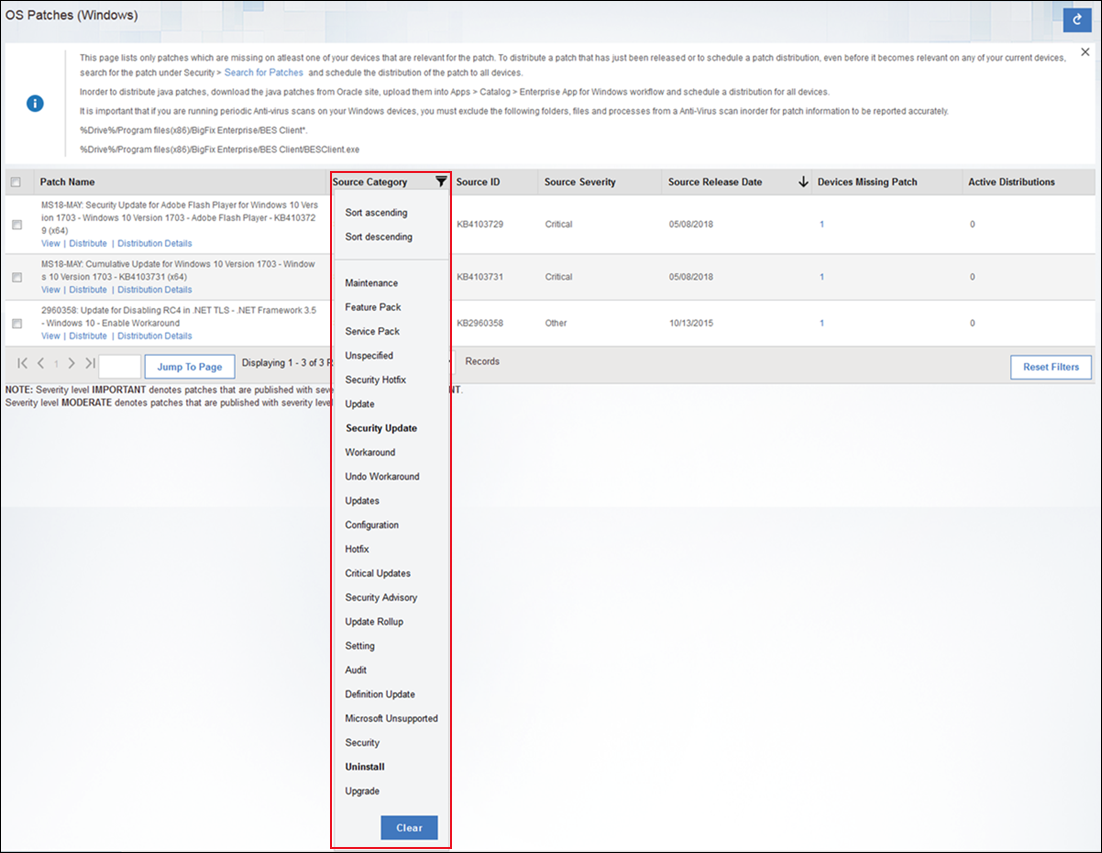Screen dimensions: 1102x853
Task: Open the Search for Patches link
Action: coord(263,73)
